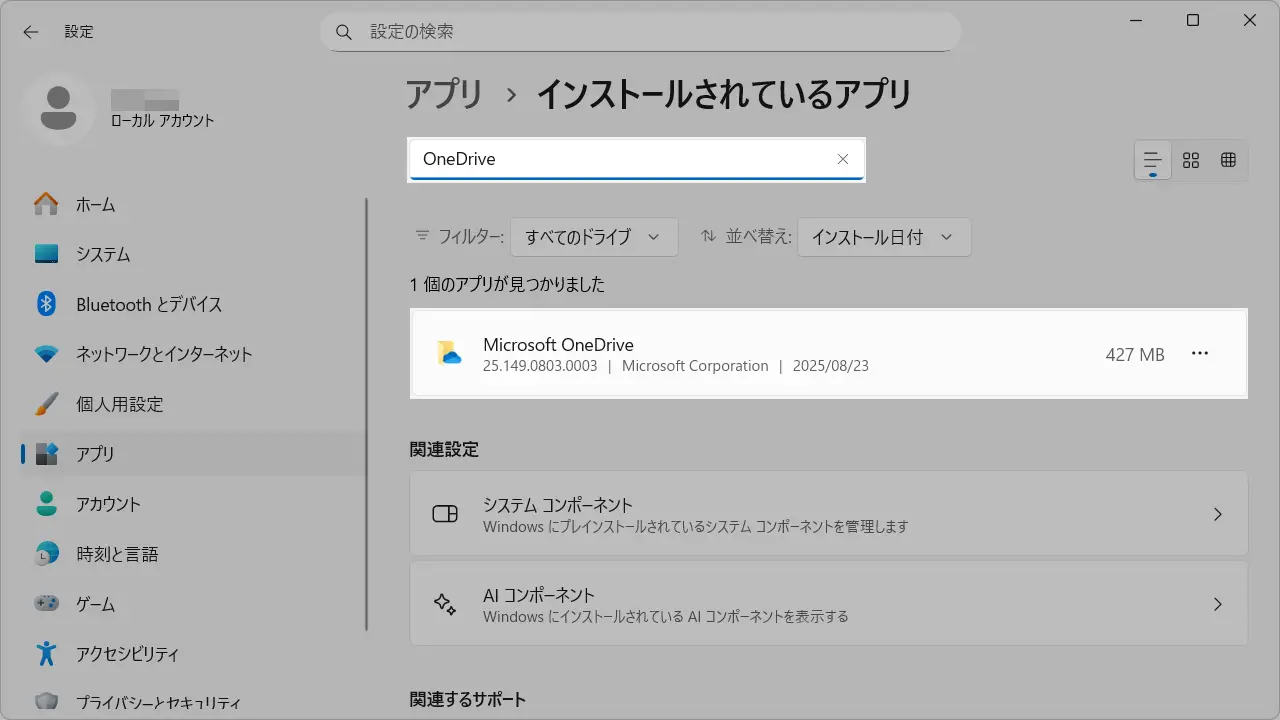Open the すべてのドライブ filter dropdown
The width and height of the screenshot is (1280, 720).
594,237
